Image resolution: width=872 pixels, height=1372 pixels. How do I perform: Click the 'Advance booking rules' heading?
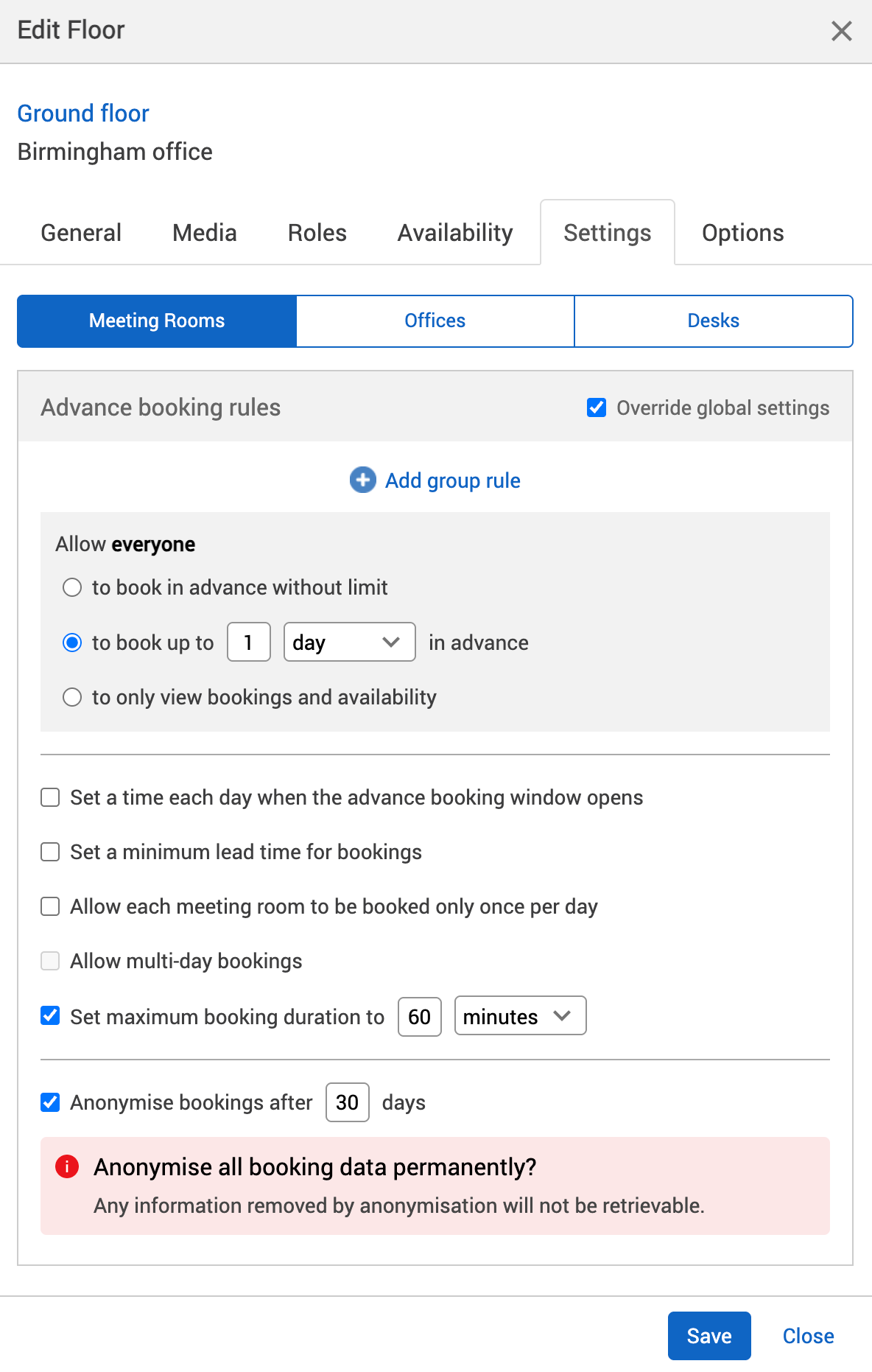coord(161,407)
